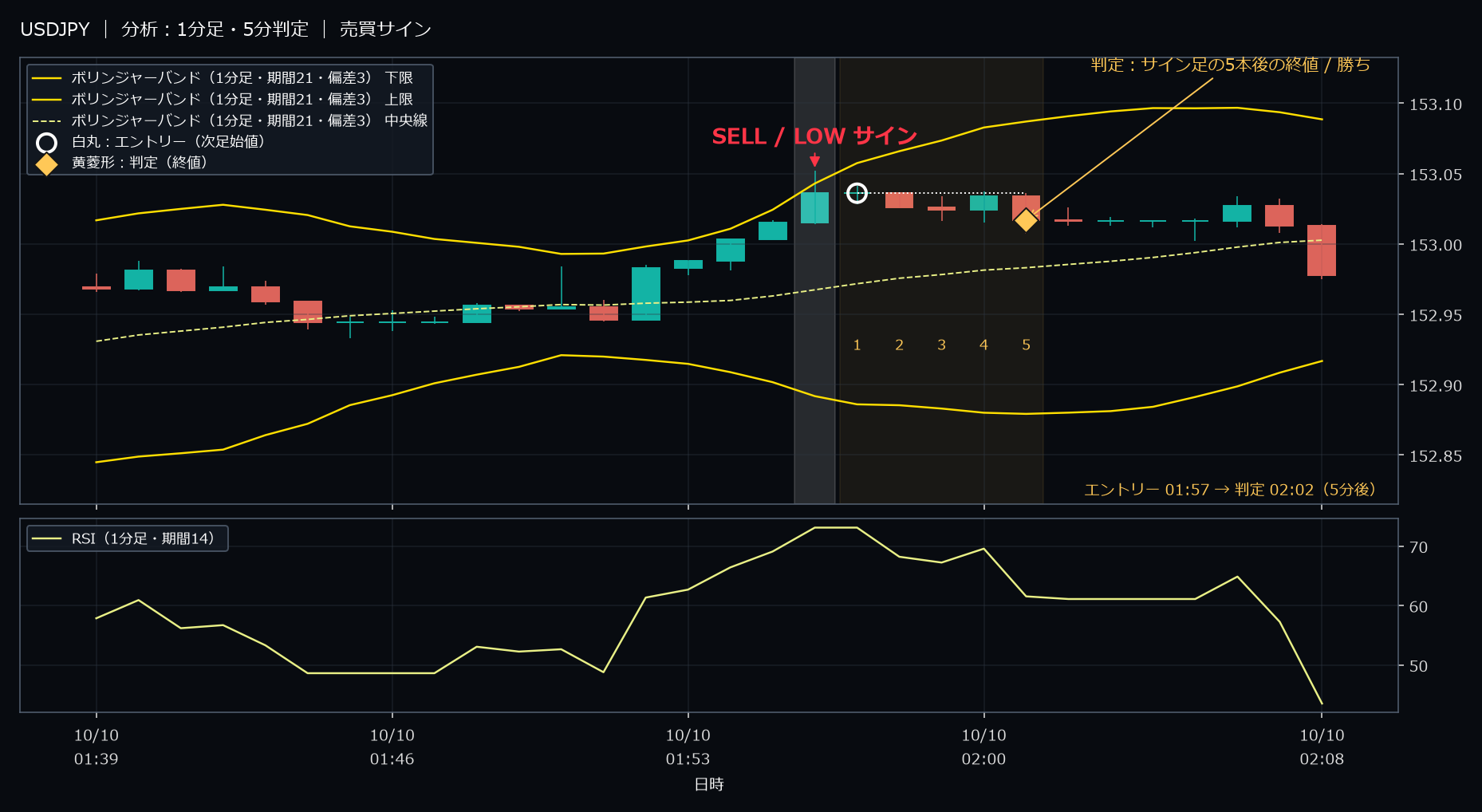Click the RSI line peak near 73

(835, 528)
